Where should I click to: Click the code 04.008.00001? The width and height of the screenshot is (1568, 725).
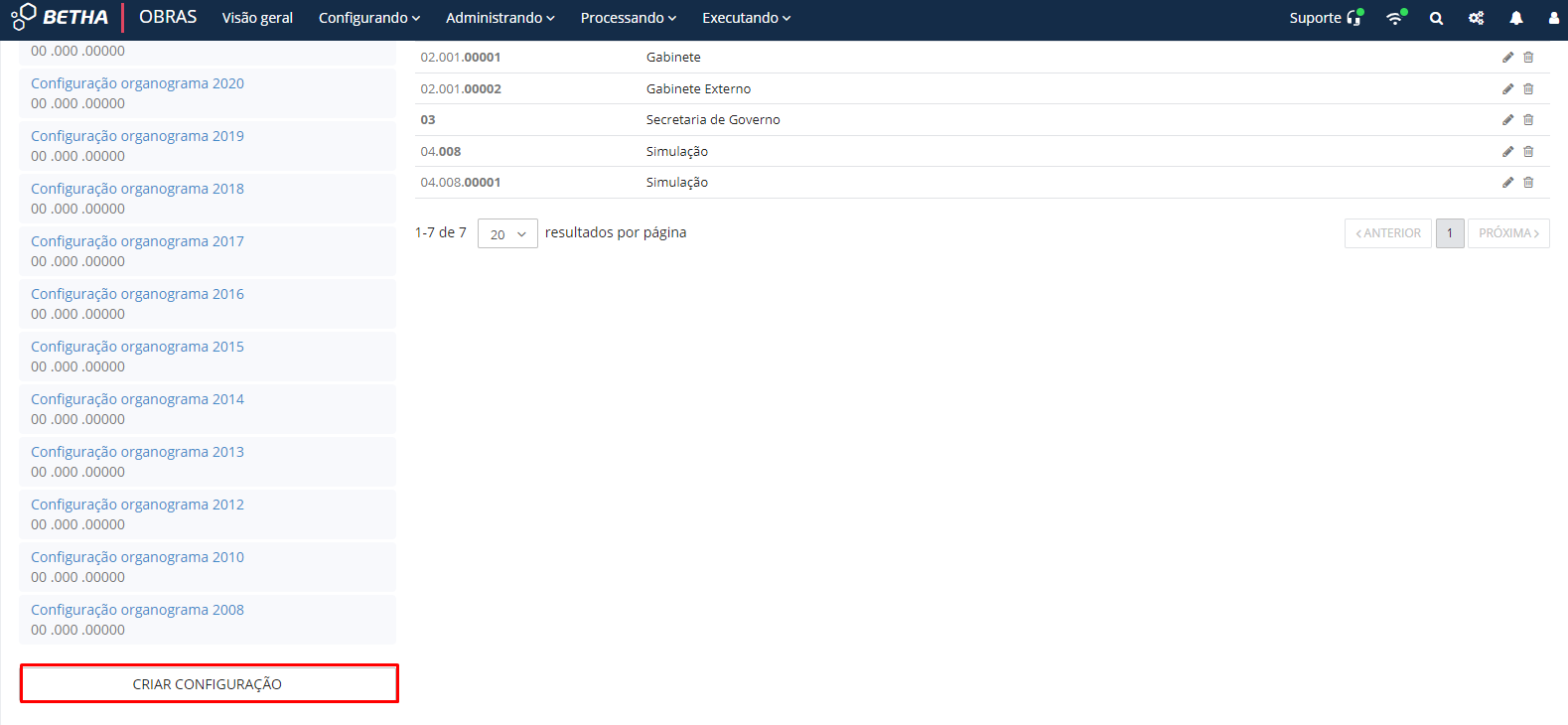point(461,183)
